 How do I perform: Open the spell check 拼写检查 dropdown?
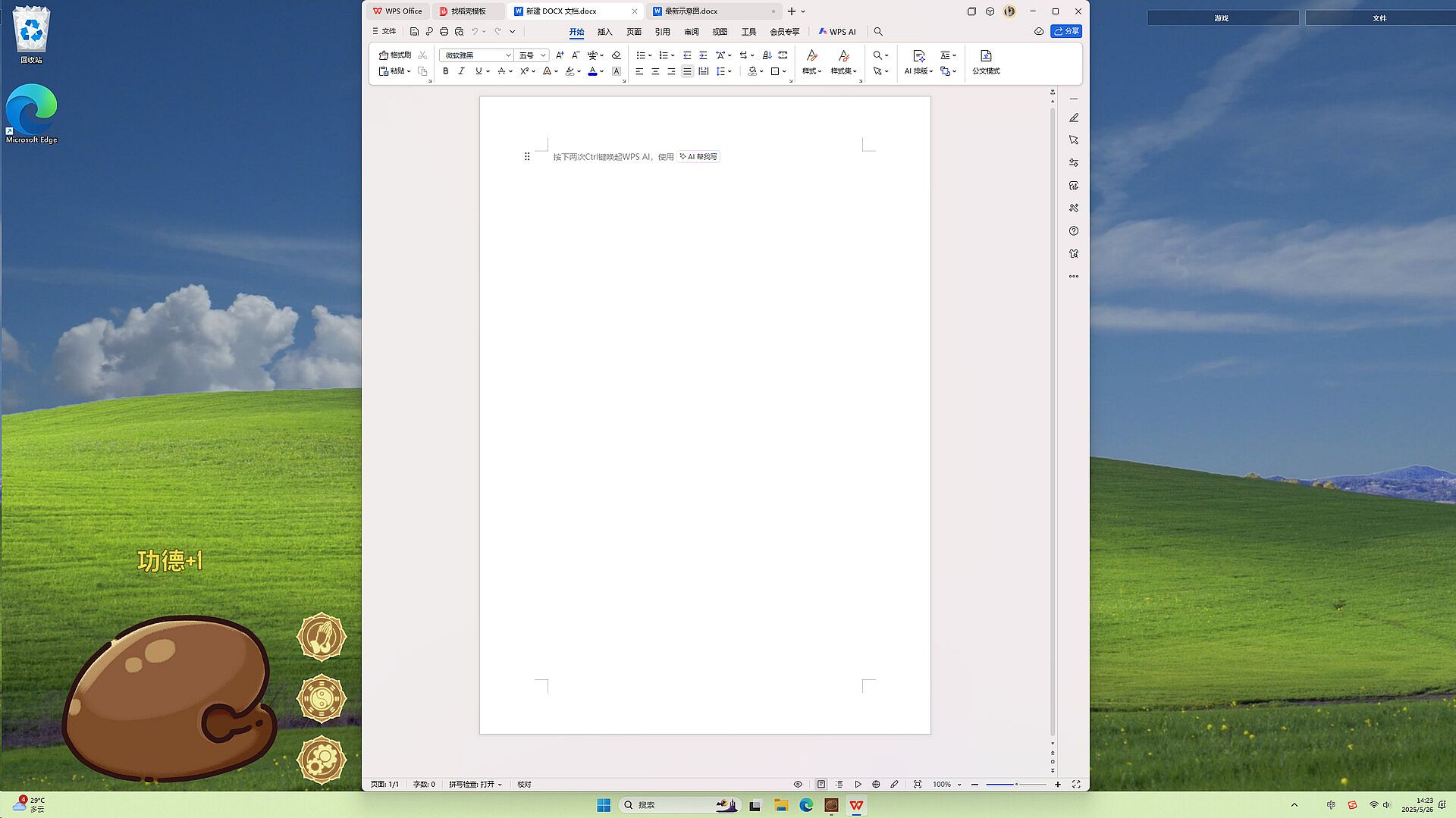coord(475,785)
